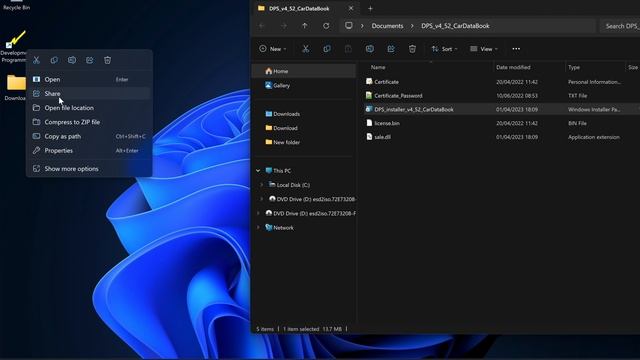
Task: Select Compress to ZIP file
Action: click(x=89, y=122)
